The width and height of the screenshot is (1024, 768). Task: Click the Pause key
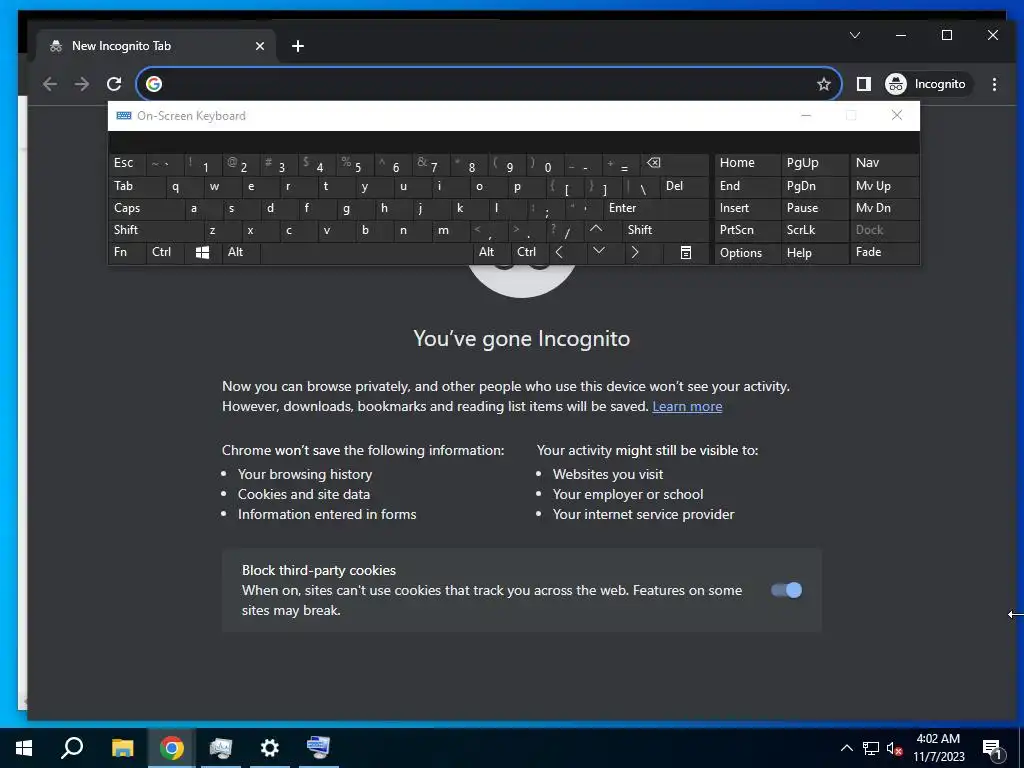814,208
